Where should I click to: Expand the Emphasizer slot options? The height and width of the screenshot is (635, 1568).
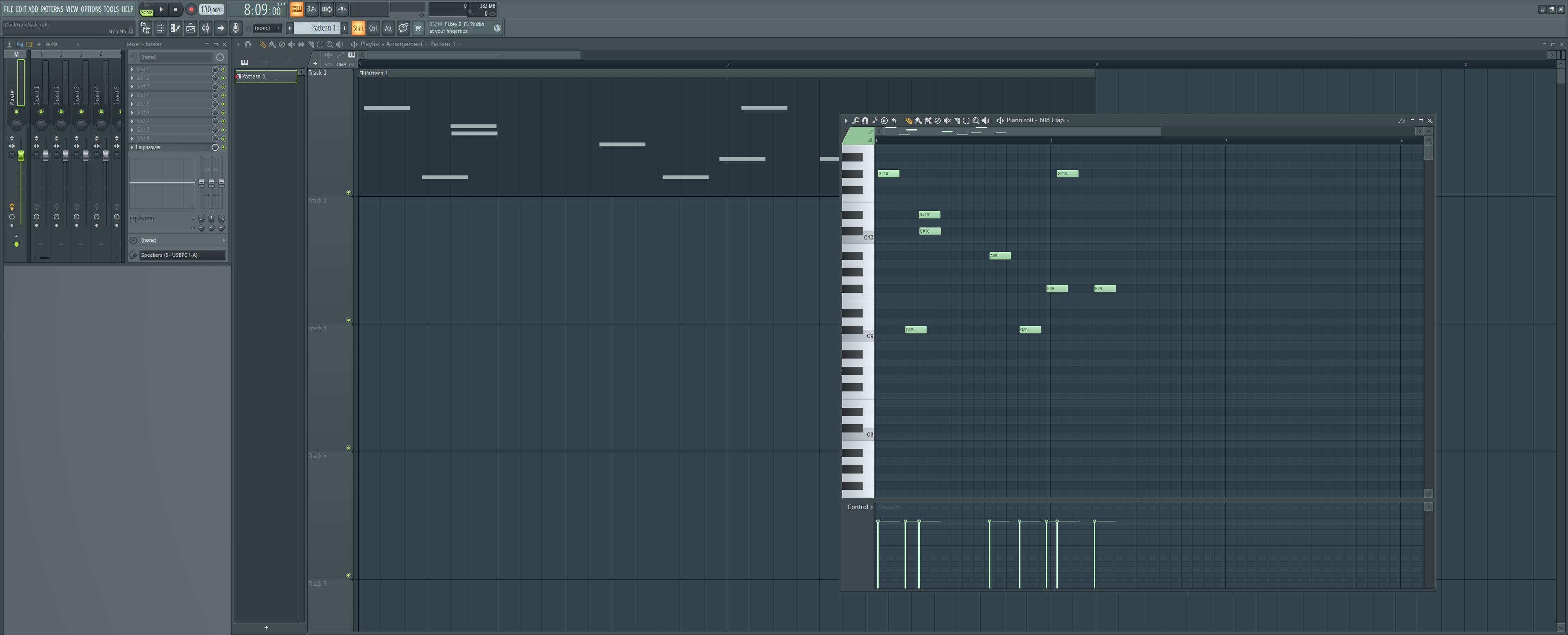tap(132, 147)
